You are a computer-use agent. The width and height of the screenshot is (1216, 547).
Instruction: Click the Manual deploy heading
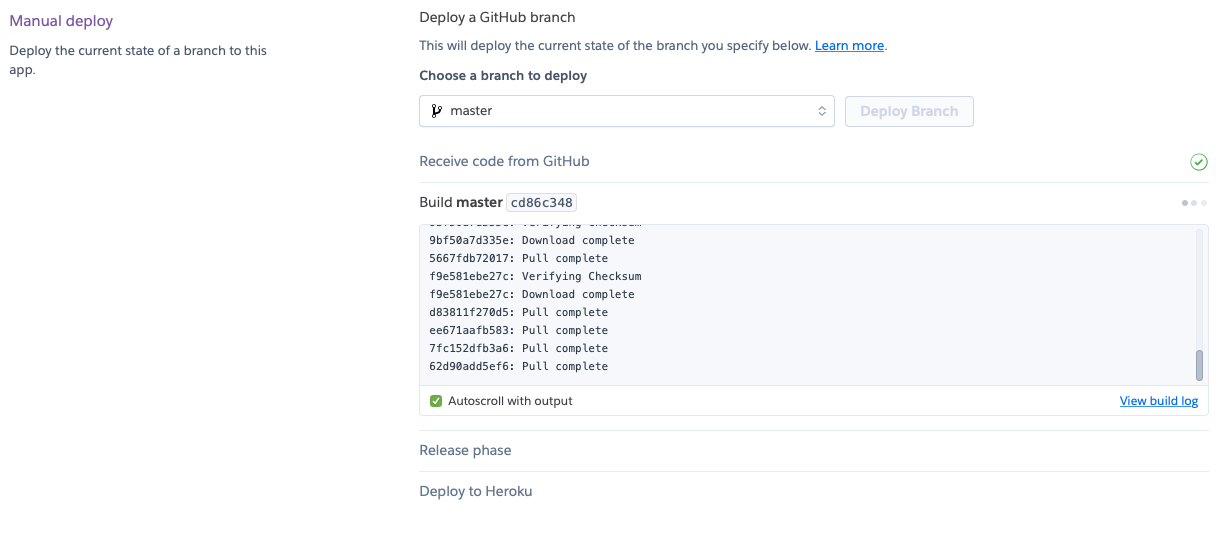(61, 21)
